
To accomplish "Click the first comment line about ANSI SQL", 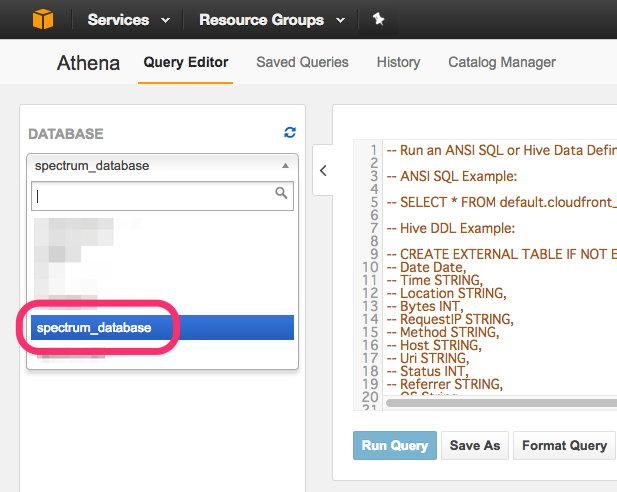I will pos(502,150).
